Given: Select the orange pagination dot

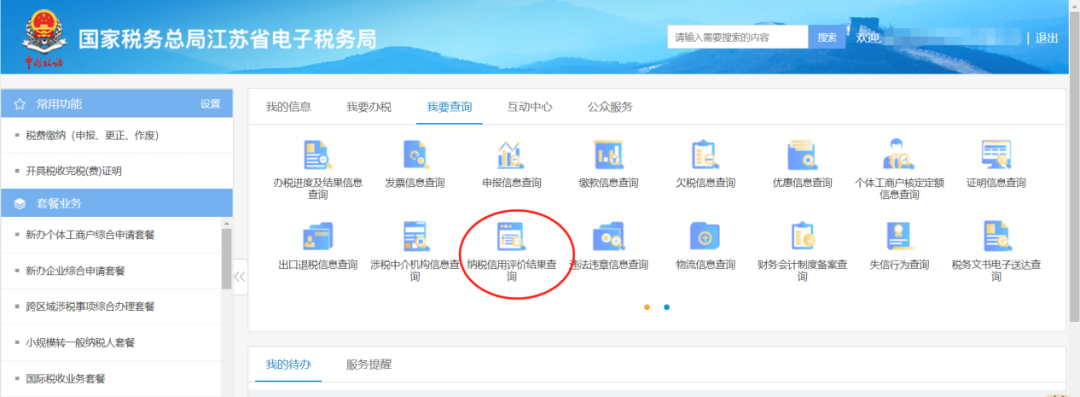Looking at the screenshot, I should pos(647,307).
